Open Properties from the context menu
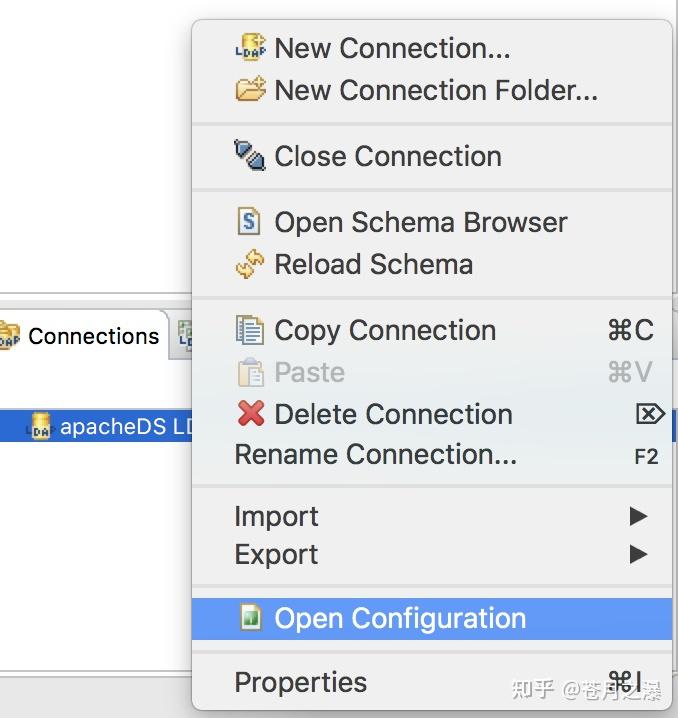The image size is (678, 718). click(301, 682)
